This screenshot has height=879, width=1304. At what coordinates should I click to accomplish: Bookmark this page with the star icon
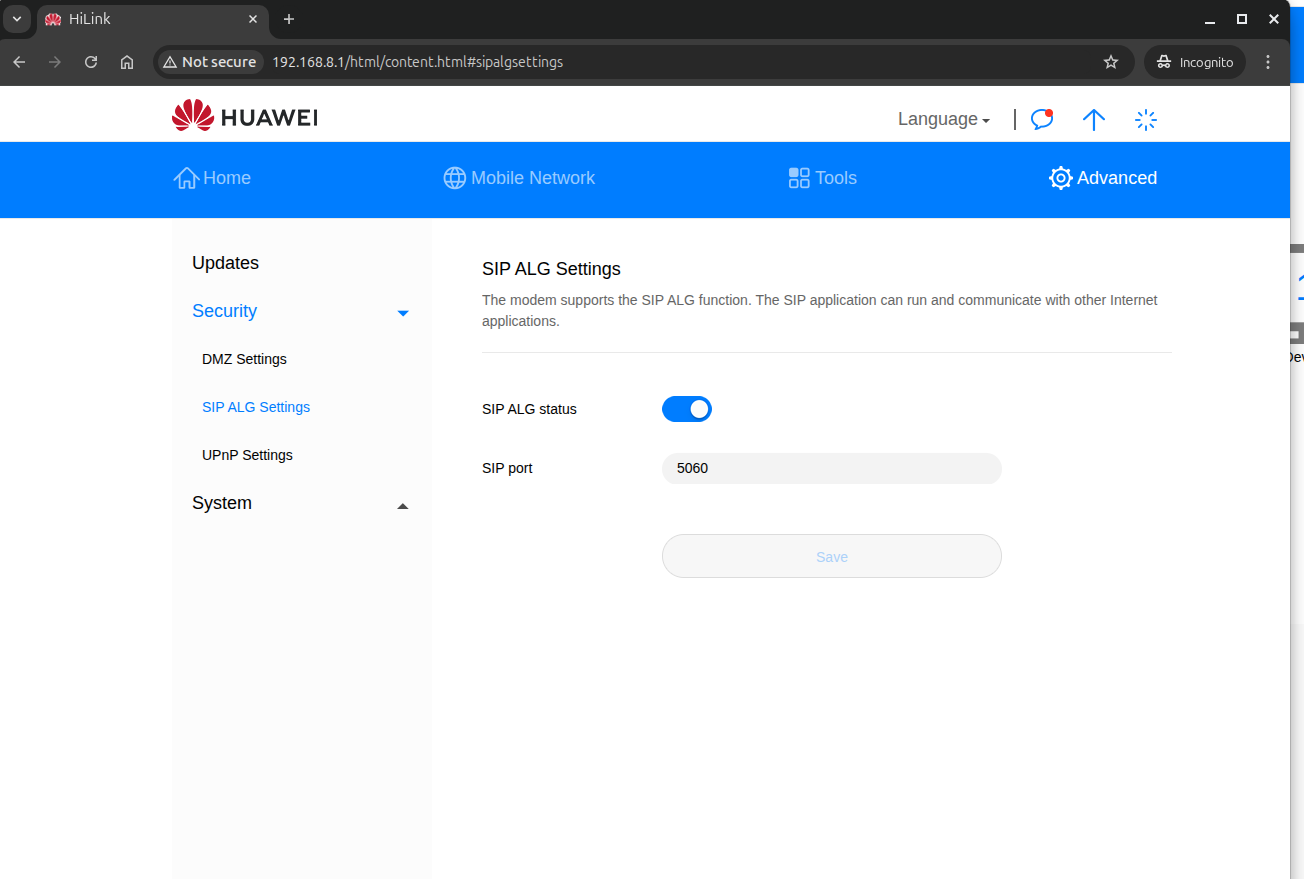pos(1111,62)
